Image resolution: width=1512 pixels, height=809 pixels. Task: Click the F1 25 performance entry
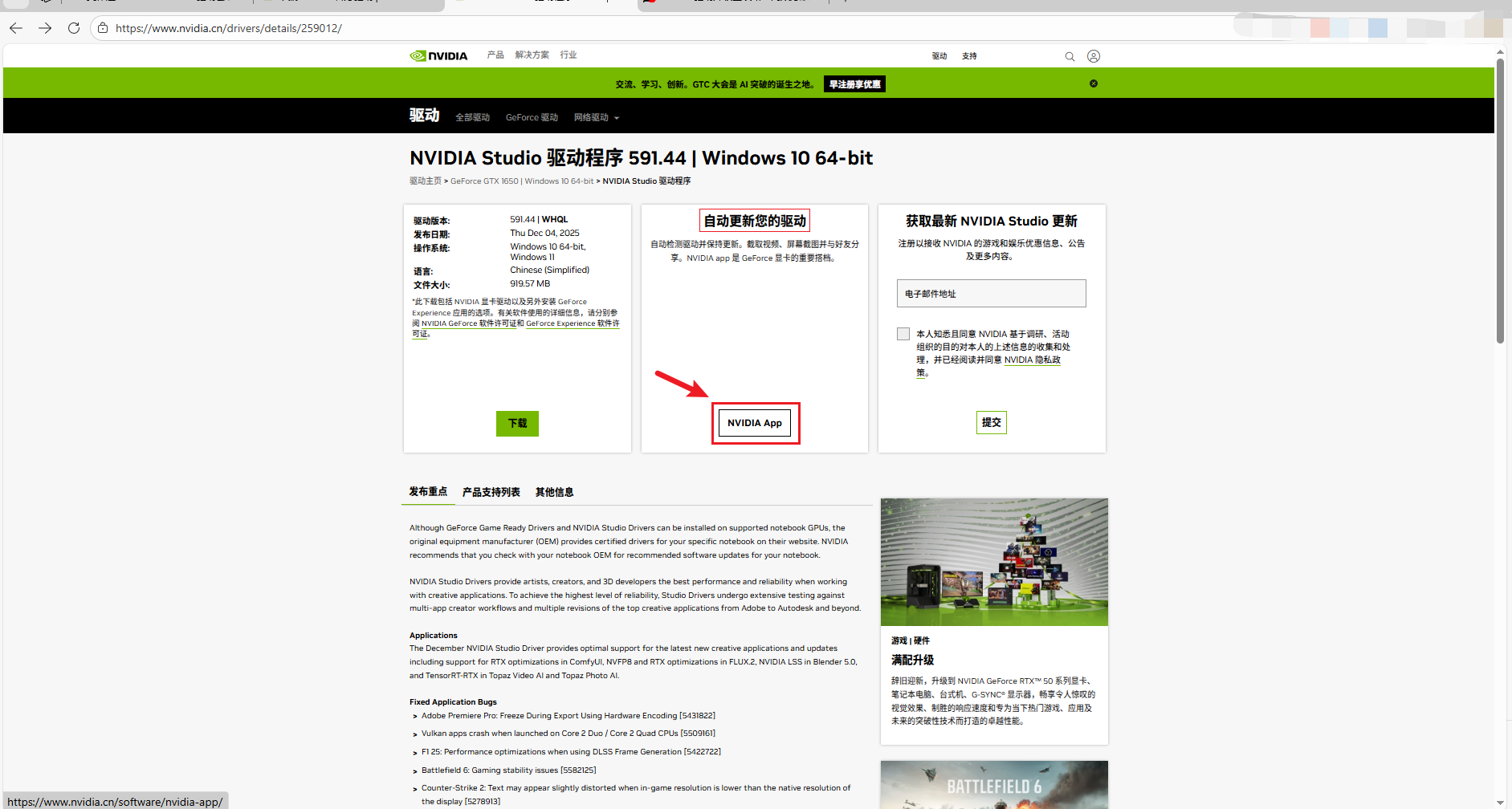click(571, 751)
